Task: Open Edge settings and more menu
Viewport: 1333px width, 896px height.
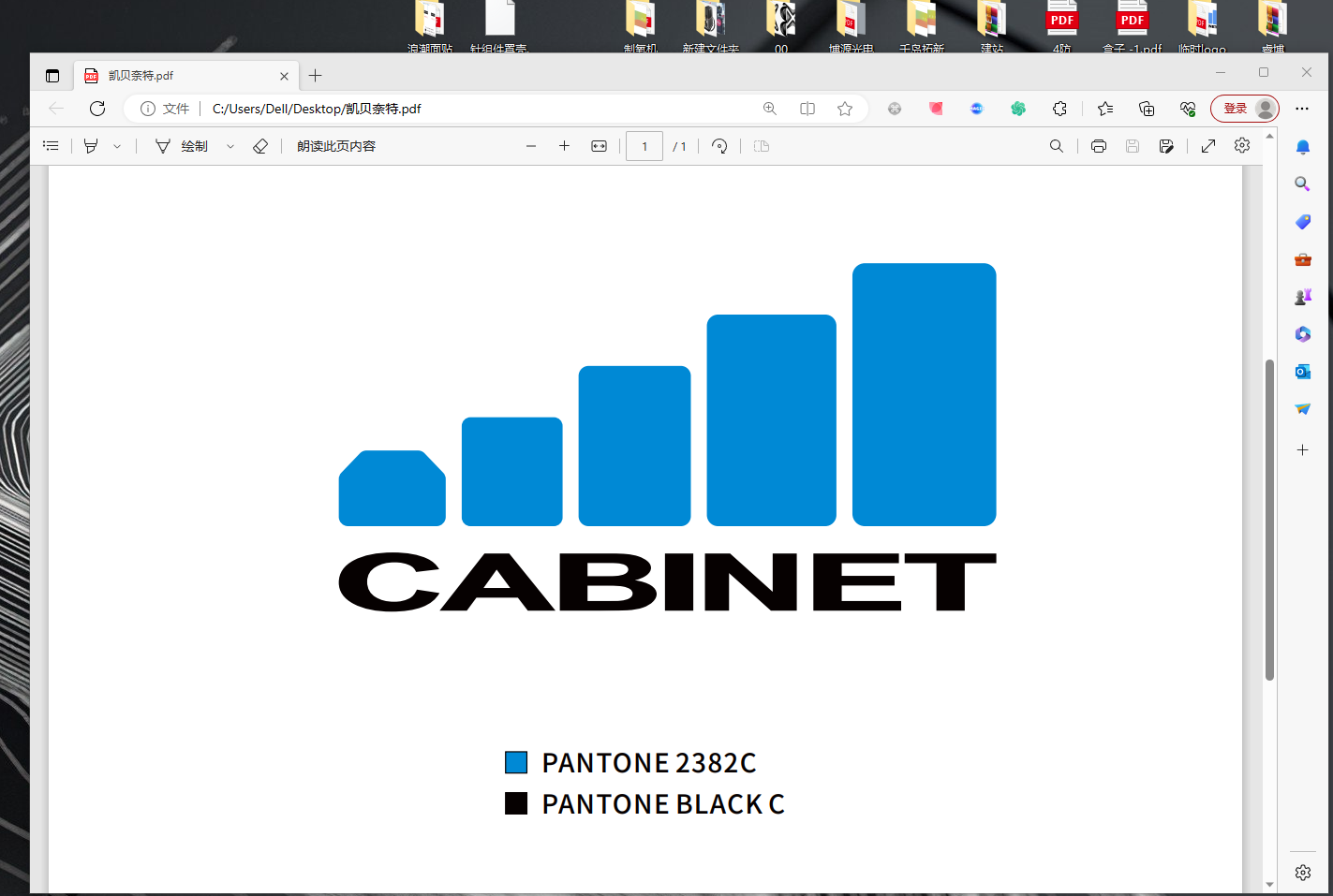Action: pyautogui.click(x=1302, y=109)
